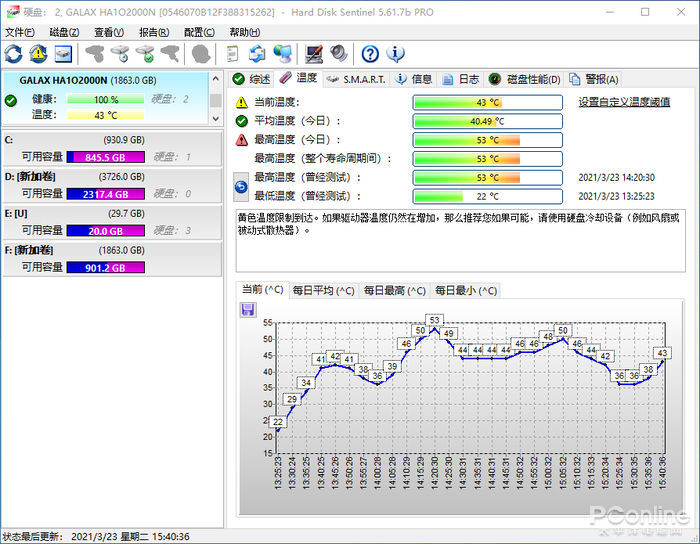Click the 100 % health bar
The image size is (700, 544).
[x=105, y=100]
